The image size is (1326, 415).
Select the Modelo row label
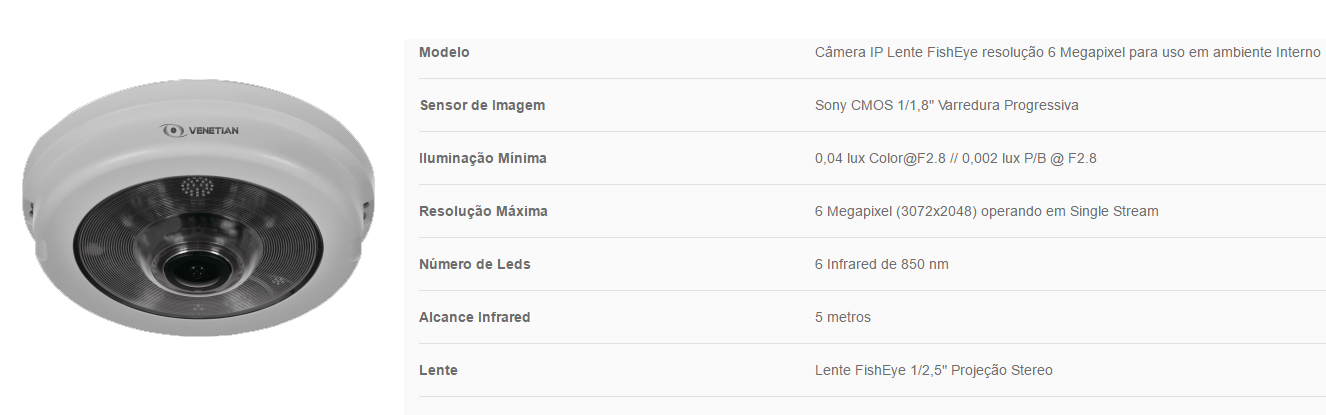(444, 52)
